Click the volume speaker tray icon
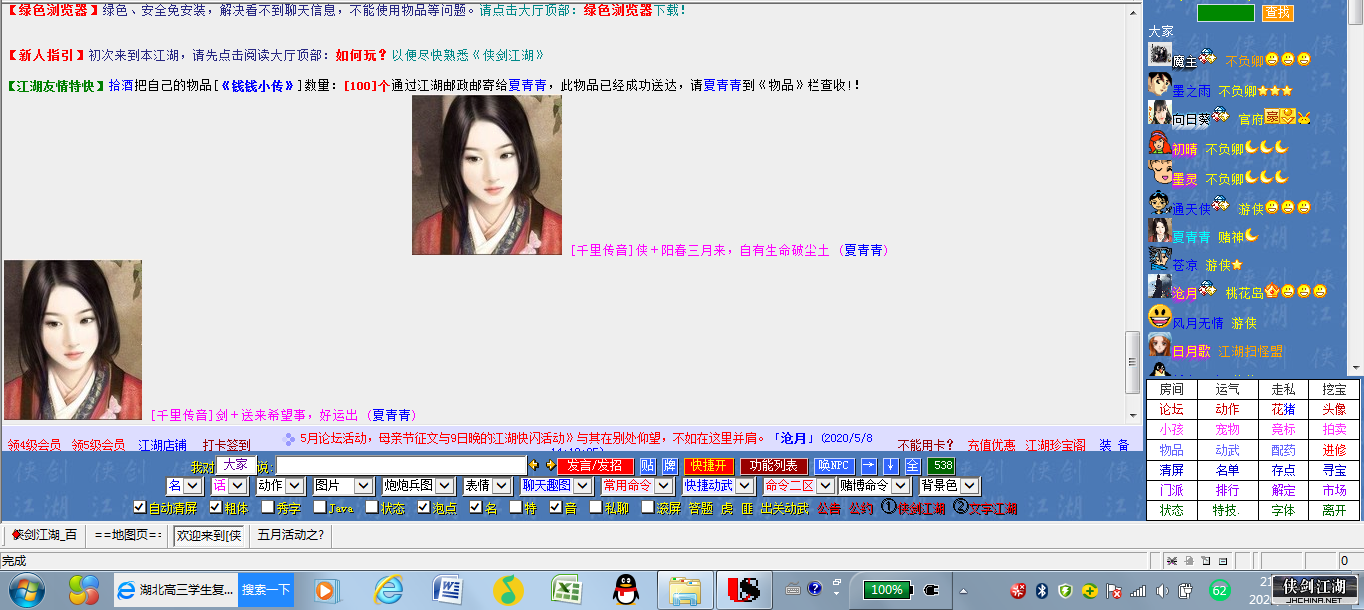This screenshot has width=1364, height=610. [1162, 590]
